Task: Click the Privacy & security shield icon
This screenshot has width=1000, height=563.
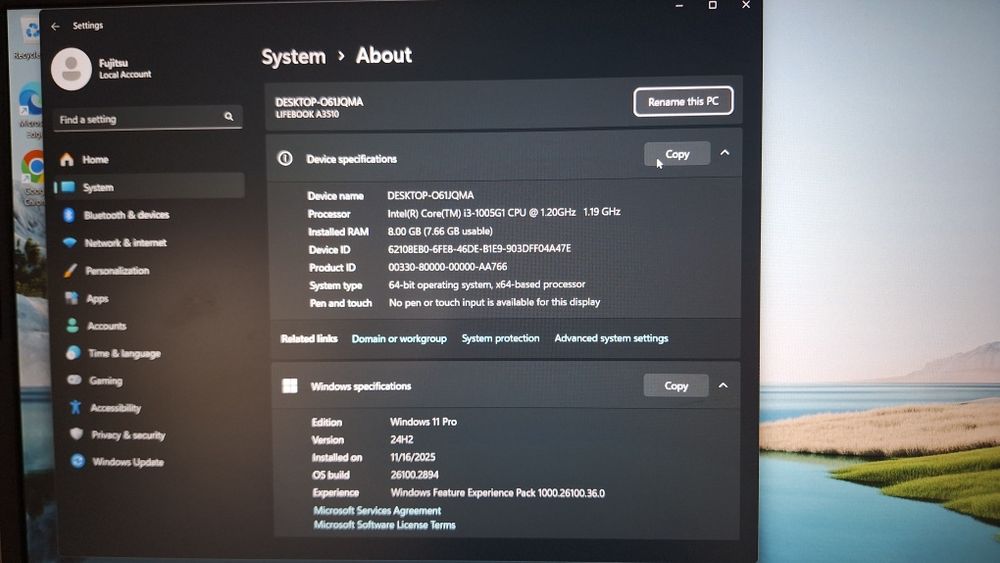Action: point(77,434)
